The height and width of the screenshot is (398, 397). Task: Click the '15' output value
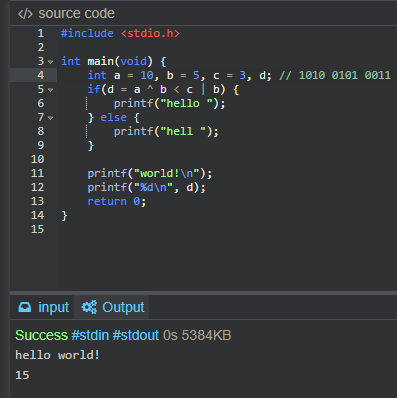[x=22, y=375]
